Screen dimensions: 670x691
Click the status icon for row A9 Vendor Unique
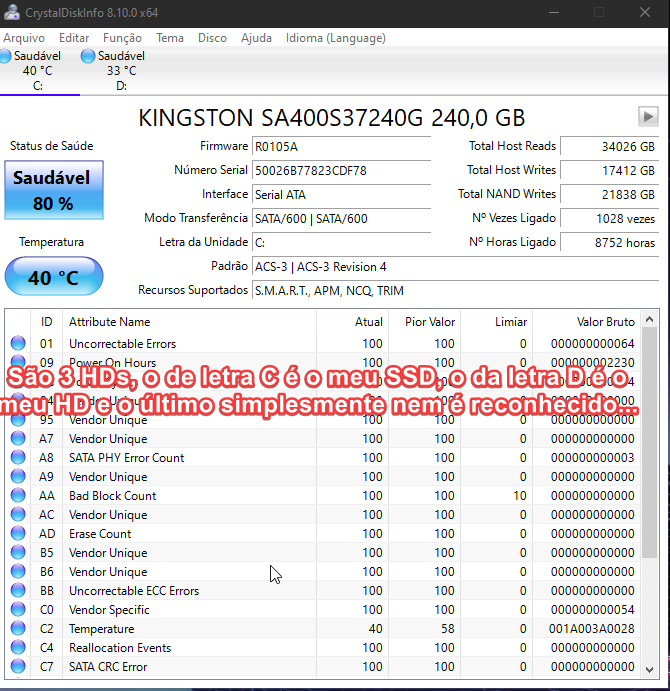pos(18,476)
